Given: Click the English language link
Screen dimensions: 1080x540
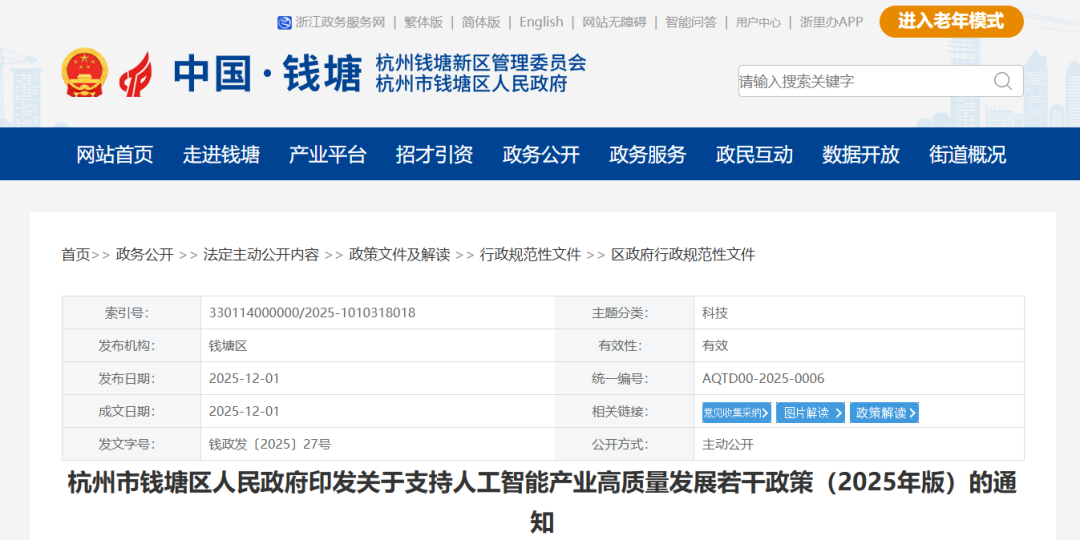Looking at the screenshot, I should (x=541, y=22).
